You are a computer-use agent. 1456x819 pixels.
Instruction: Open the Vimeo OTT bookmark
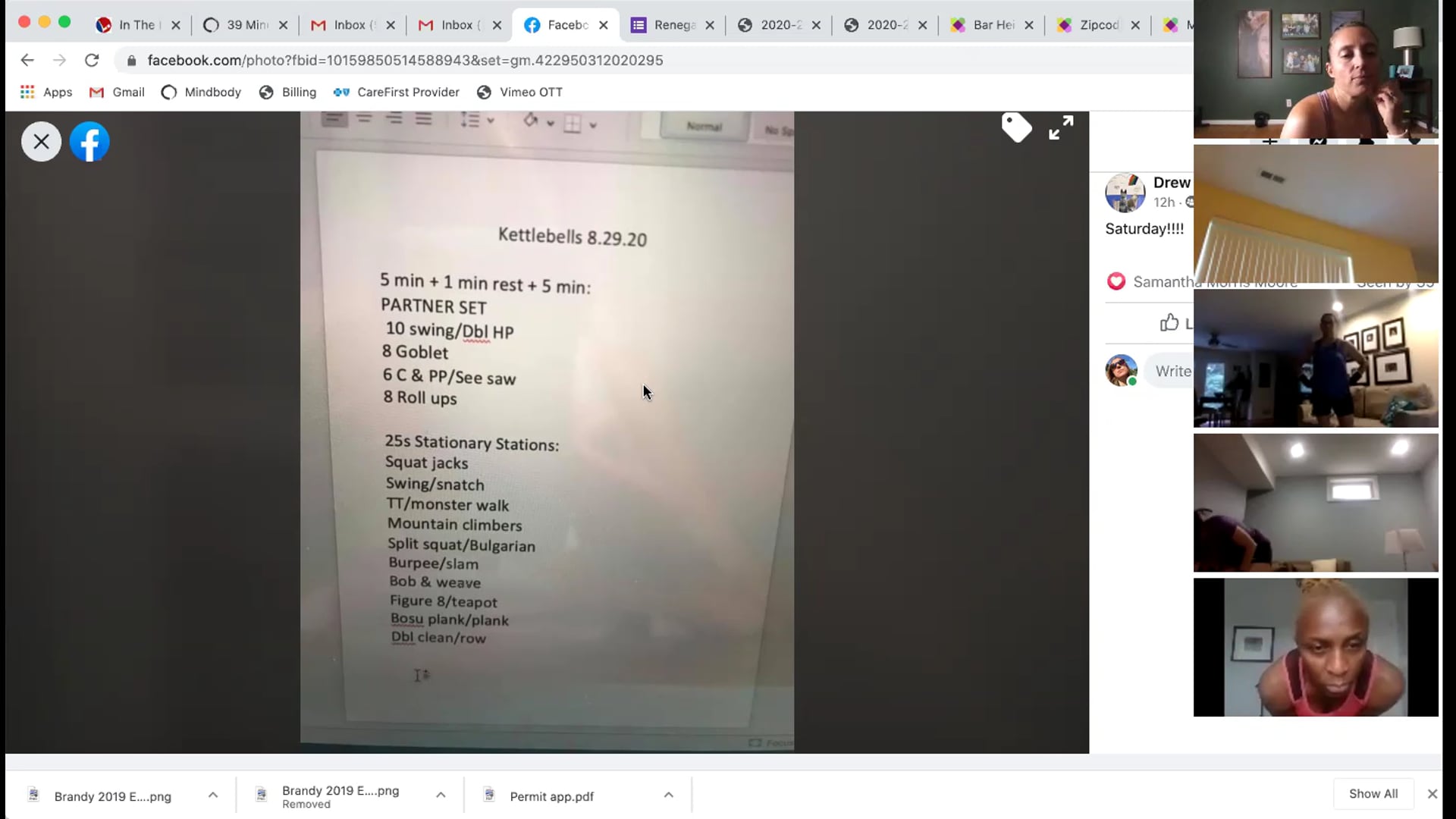[x=519, y=92]
